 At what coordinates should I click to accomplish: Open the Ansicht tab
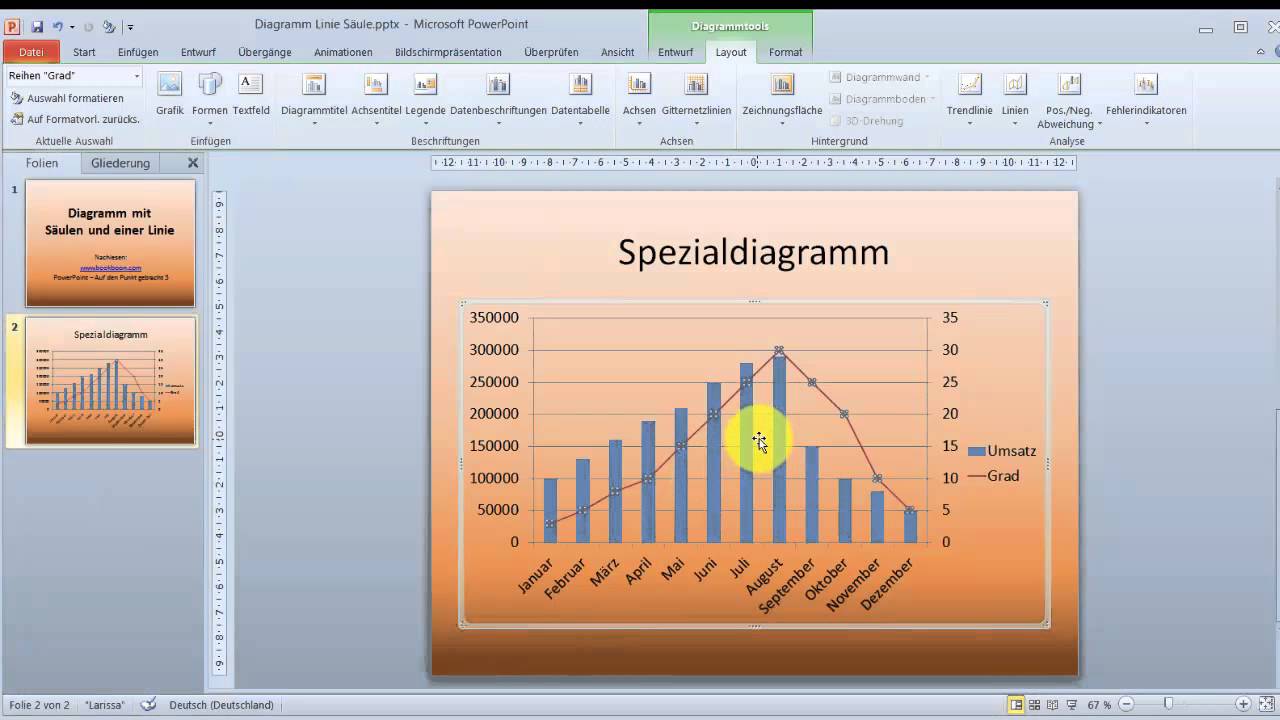(x=618, y=52)
